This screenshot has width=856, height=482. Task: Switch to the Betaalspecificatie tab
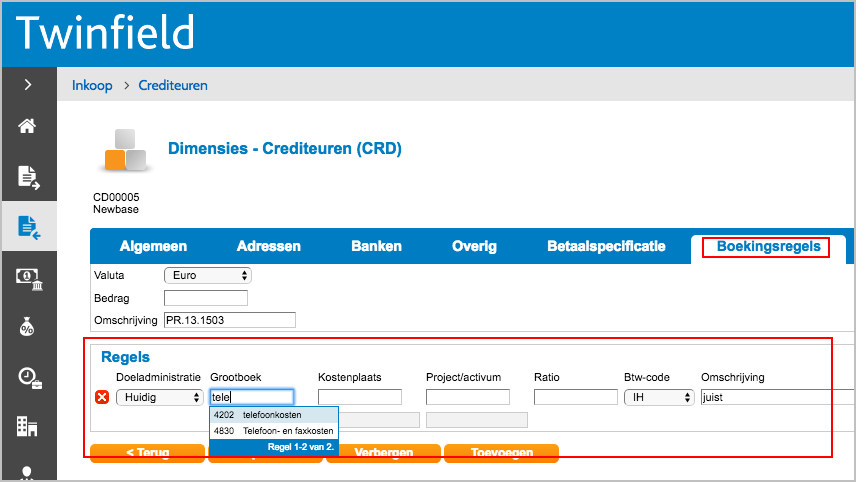pyautogui.click(x=606, y=246)
